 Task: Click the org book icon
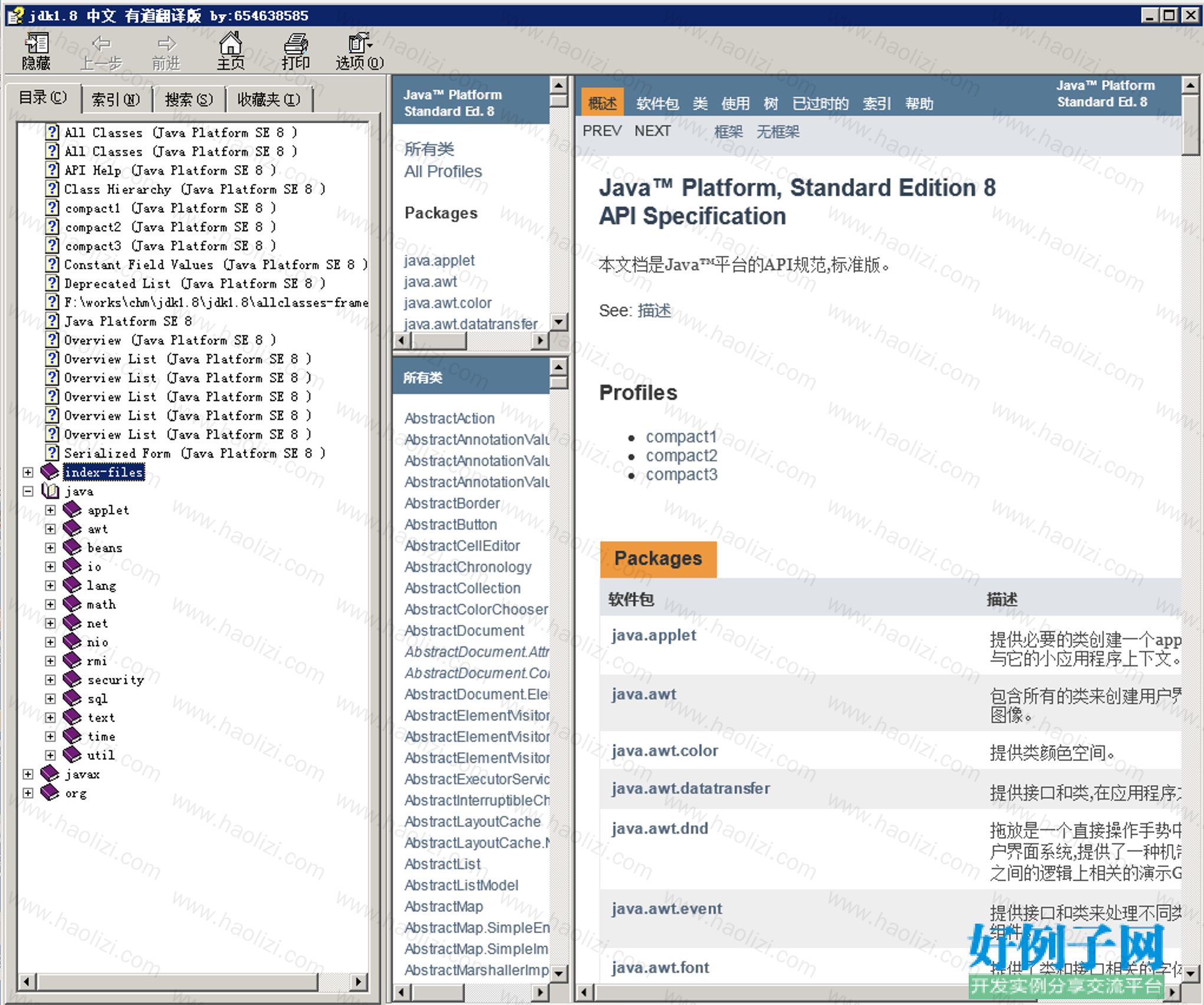[50, 793]
